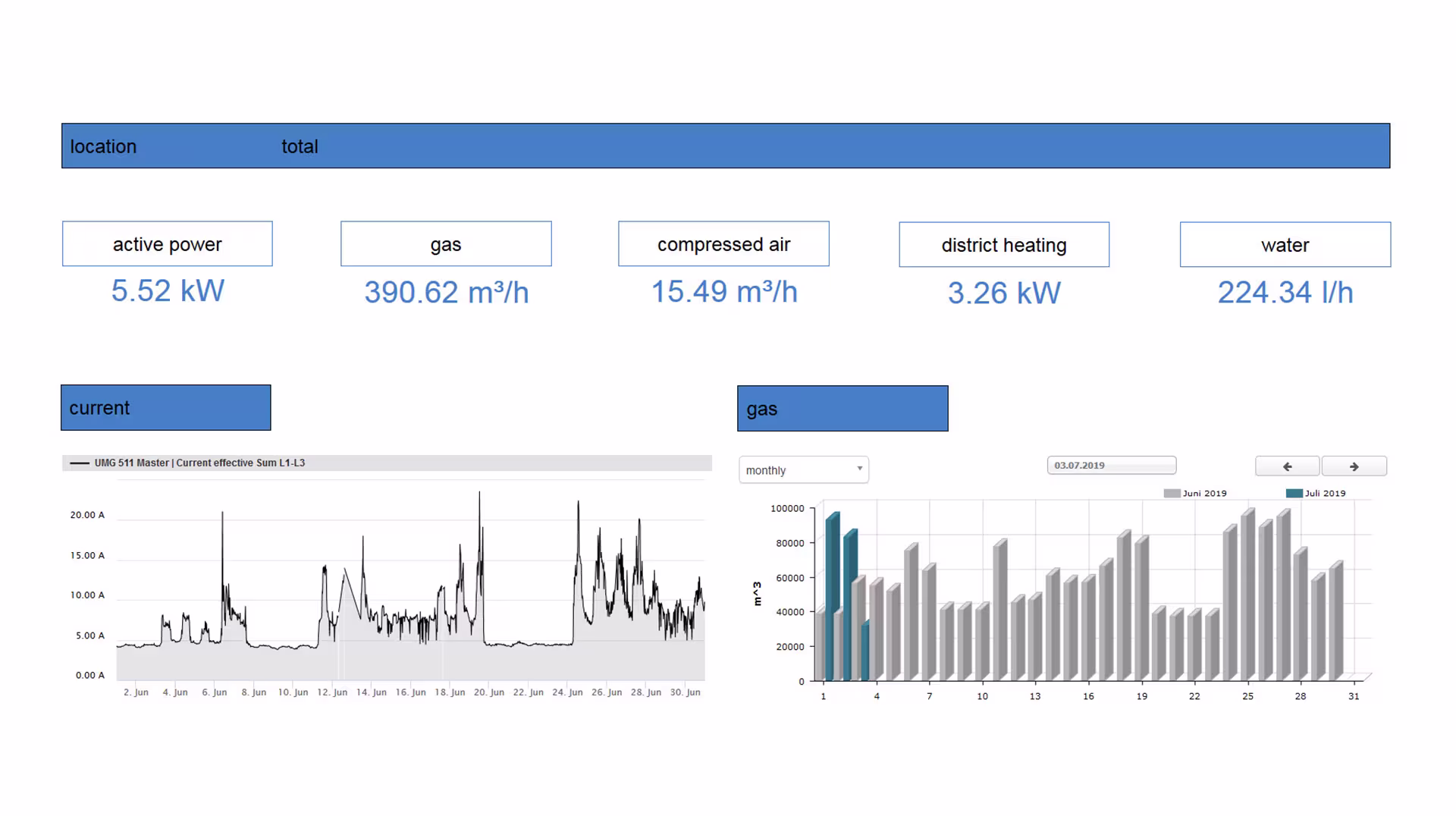This screenshot has height=816, width=1456.
Task: Click the line marker in the current chart legend
Action: pyautogui.click(x=80, y=462)
